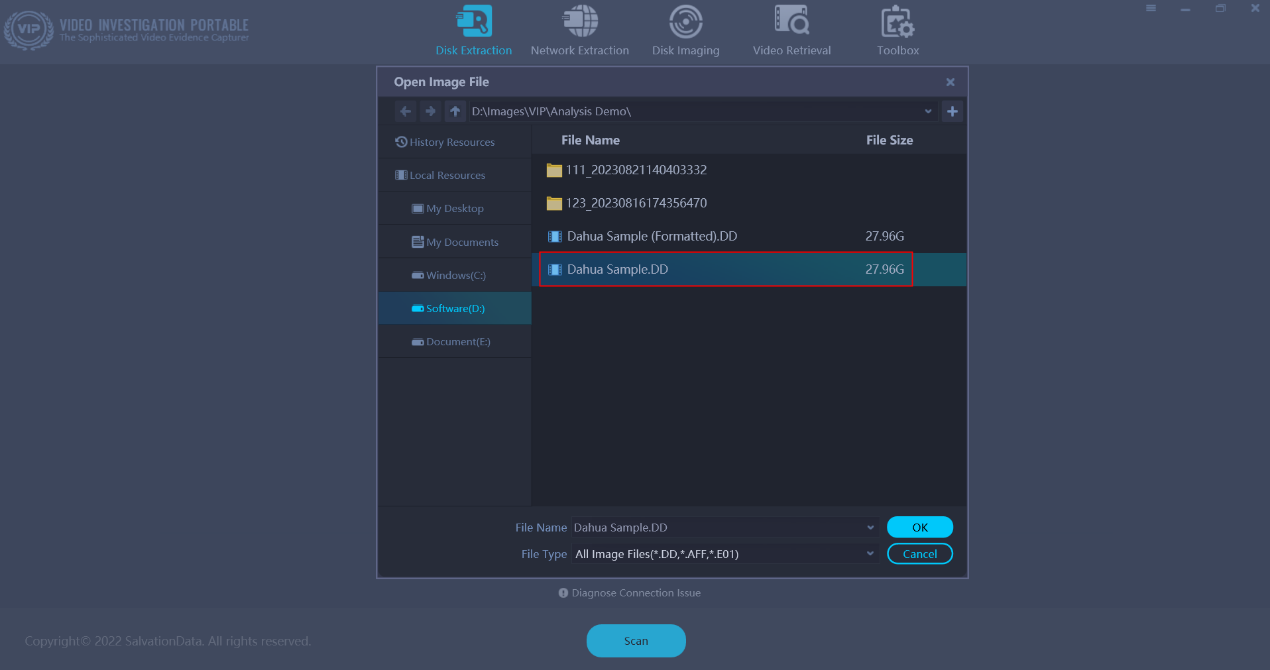Click the forward arrow in the dialog
1270x670 pixels.
(430, 111)
